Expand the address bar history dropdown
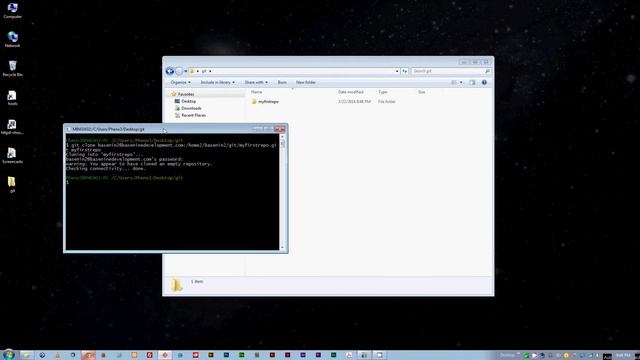The height and width of the screenshot is (360, 640). (x=397, y=71)
